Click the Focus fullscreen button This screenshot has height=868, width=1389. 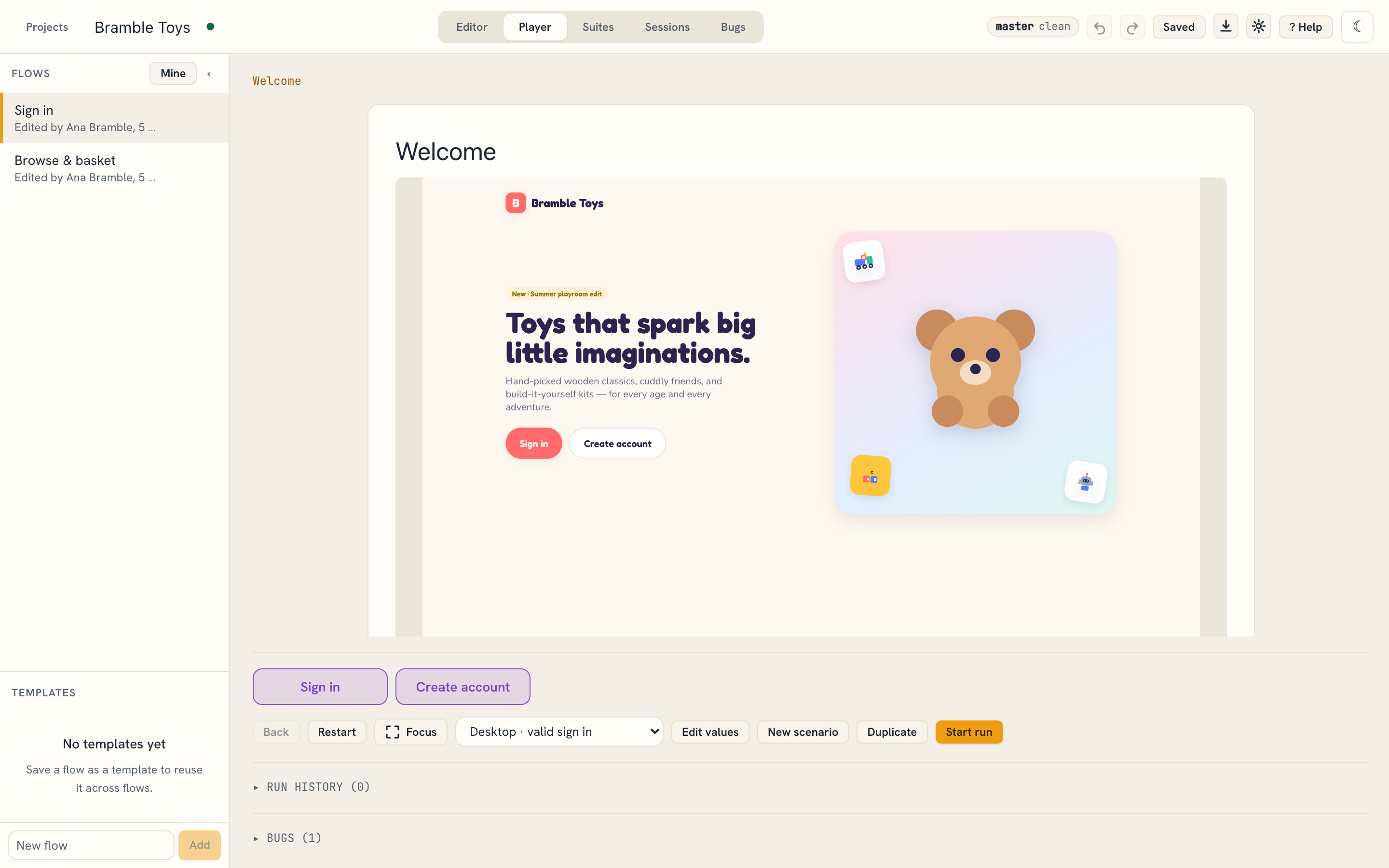(410, 732)
